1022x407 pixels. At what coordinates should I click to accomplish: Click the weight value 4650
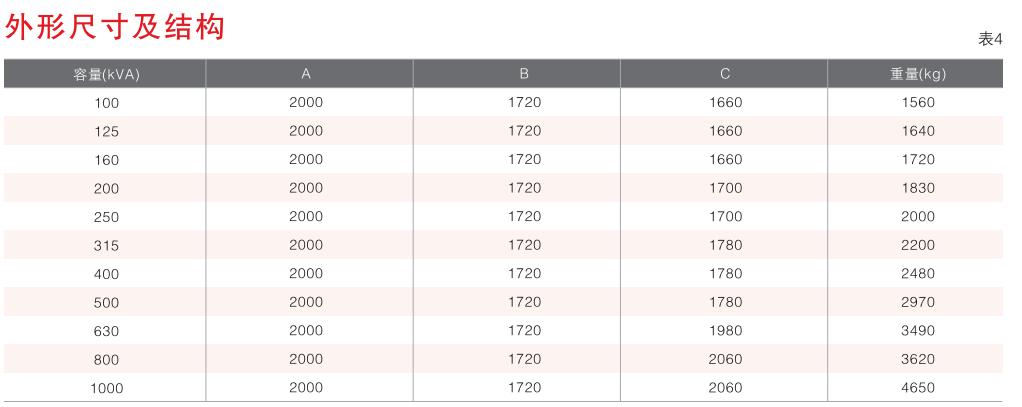[x=917, y=388]
